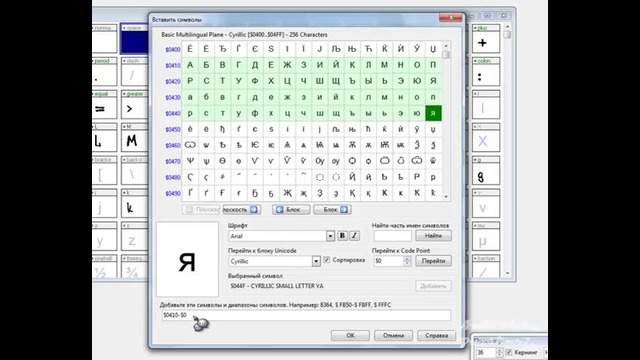Click the background glyph panel scrollbar
640x360 pixels.
pyautogui.click(x=507, y=150)
